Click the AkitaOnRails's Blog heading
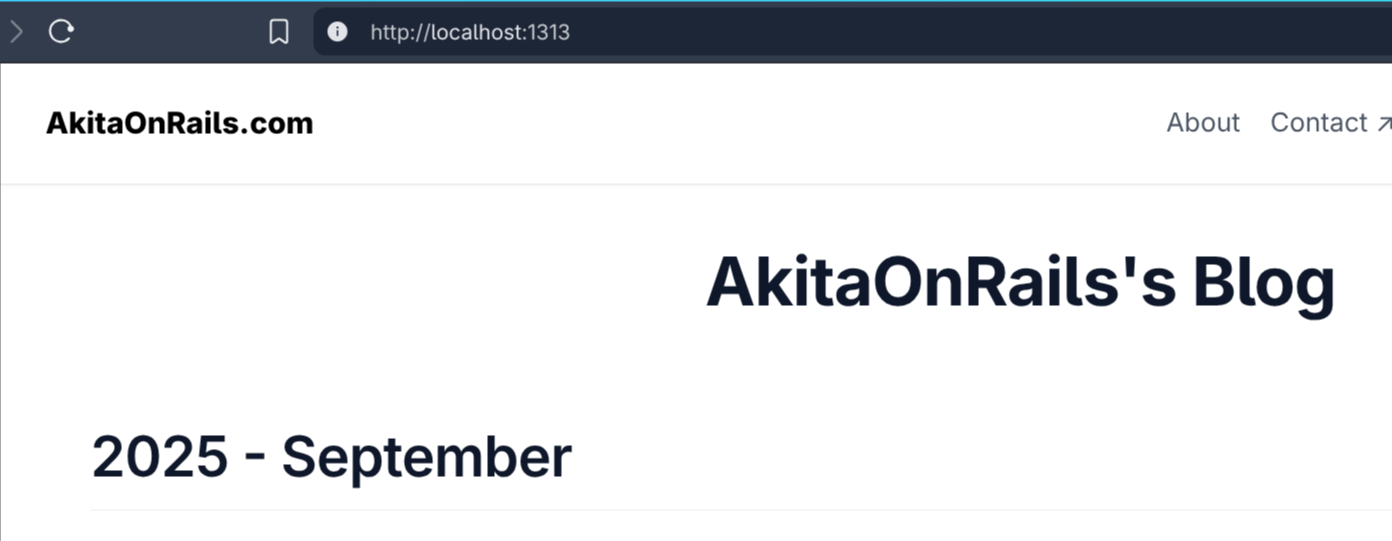 tap(1021, 284)
